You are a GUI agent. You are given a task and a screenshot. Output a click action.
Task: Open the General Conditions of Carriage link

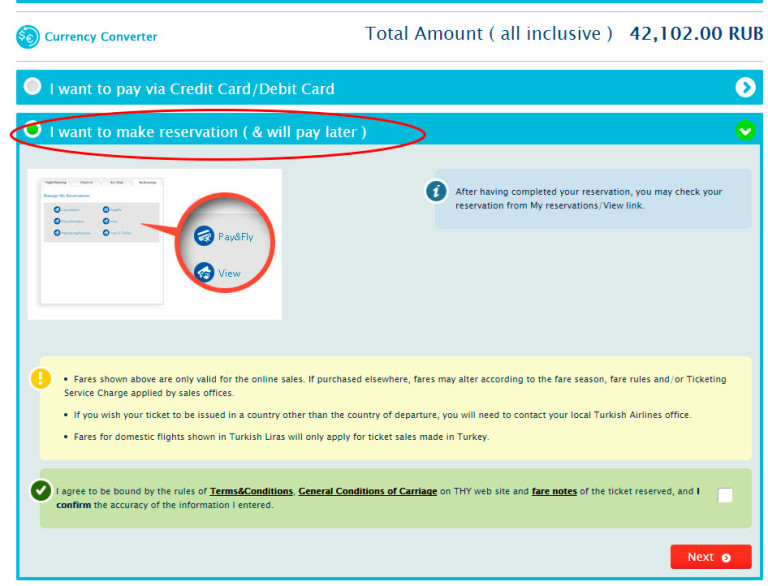(x=367, y=492)
